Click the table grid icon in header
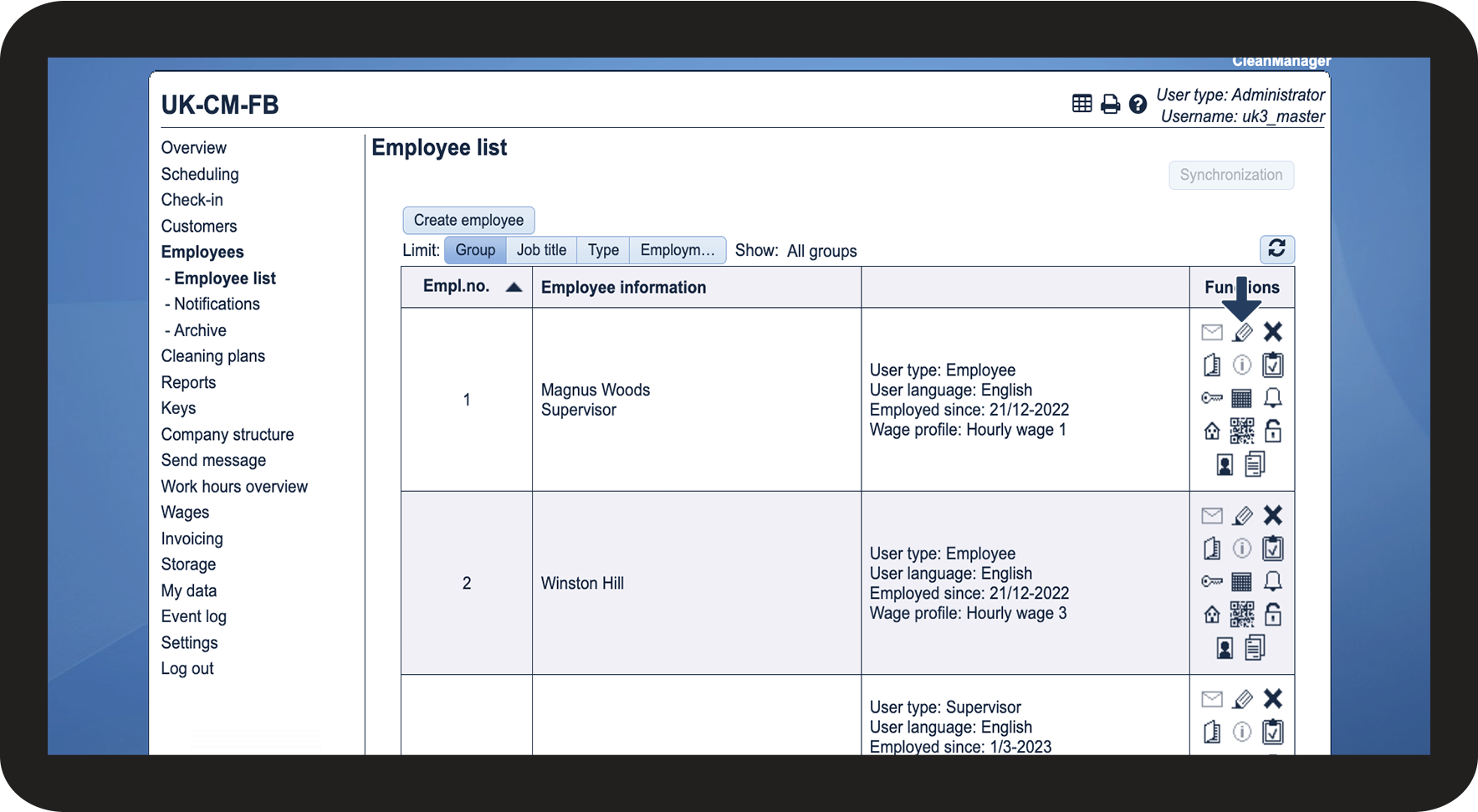The height and width of the screenshot is (812, 1478). click(x=1082, y=104)
